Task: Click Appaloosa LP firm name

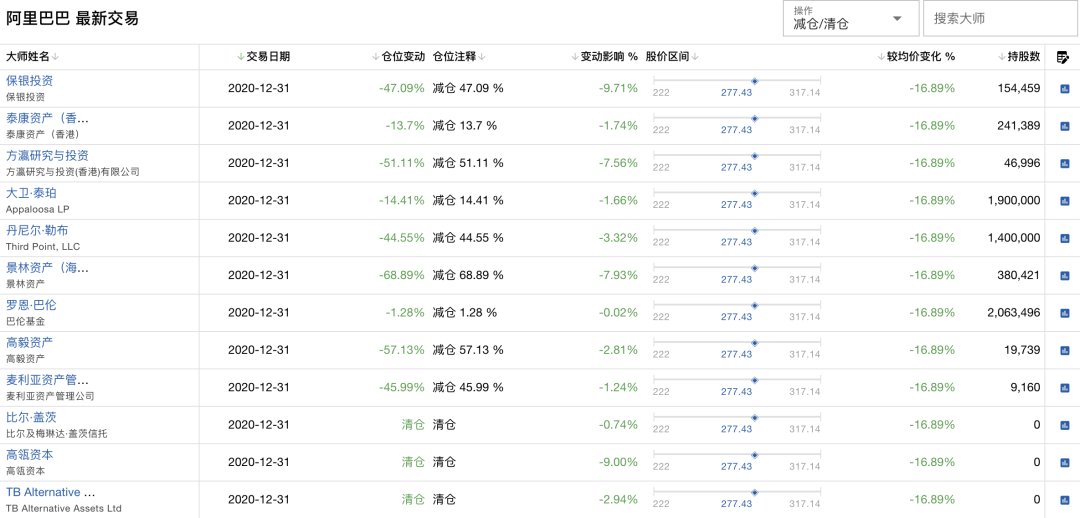Action: [38, 209]
